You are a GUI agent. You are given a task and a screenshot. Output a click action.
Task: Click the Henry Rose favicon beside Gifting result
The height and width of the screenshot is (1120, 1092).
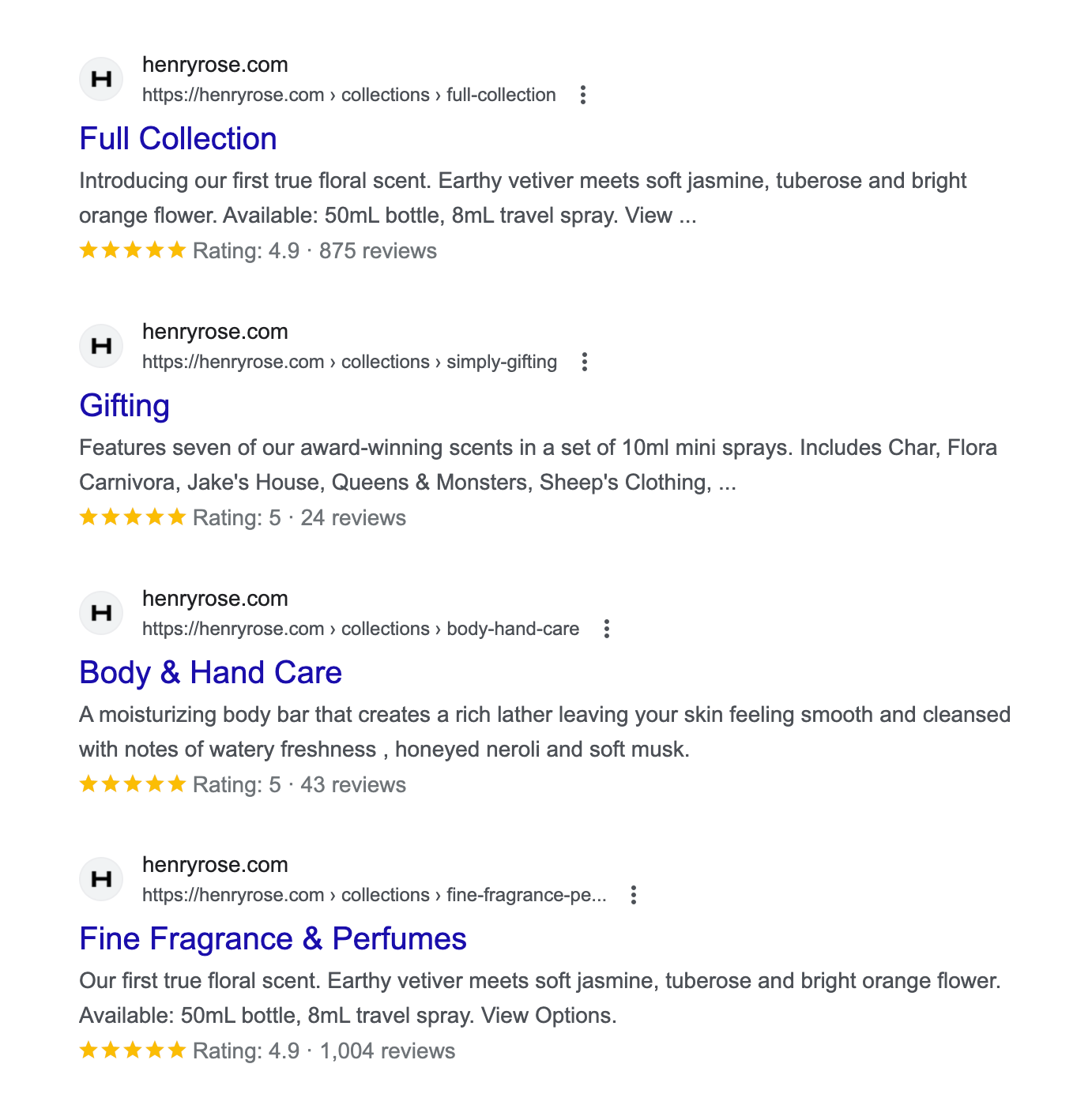[101, 346]
